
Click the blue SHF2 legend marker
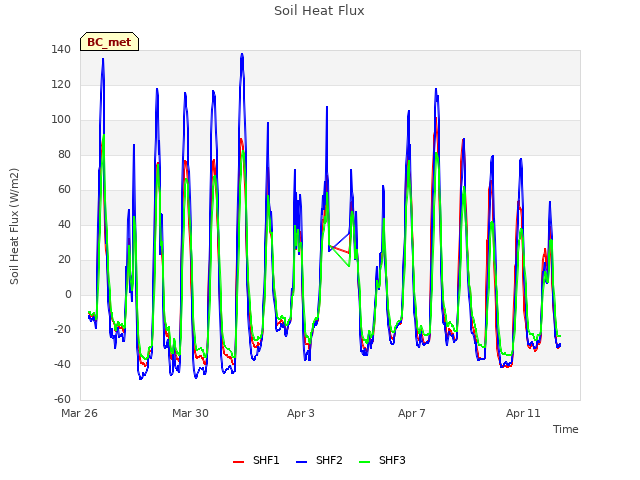pyautogui.click(x=301, y=462)
